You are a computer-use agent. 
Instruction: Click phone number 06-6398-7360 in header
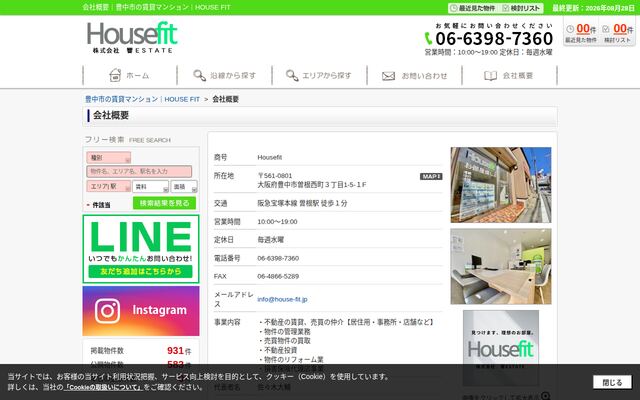494,39
